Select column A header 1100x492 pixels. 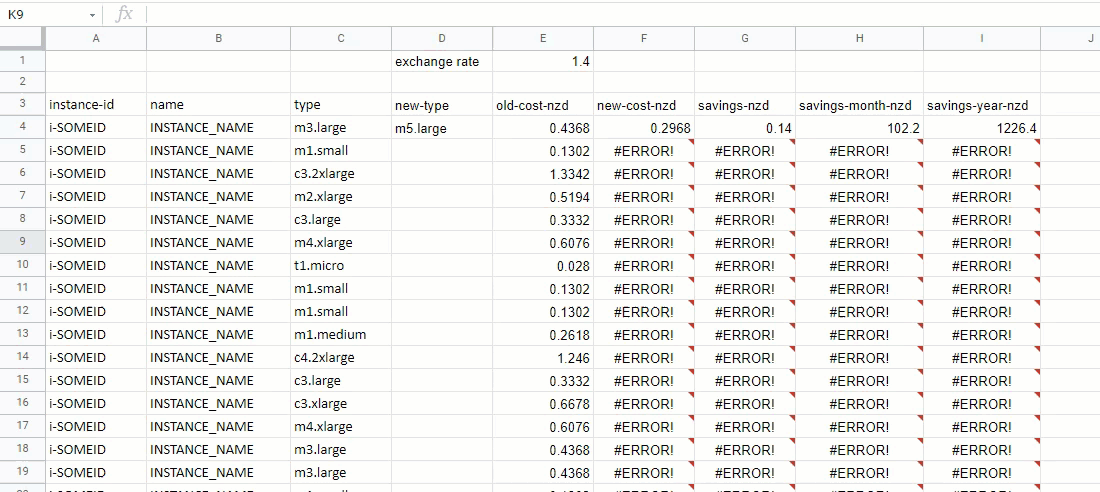pos(96,38)
